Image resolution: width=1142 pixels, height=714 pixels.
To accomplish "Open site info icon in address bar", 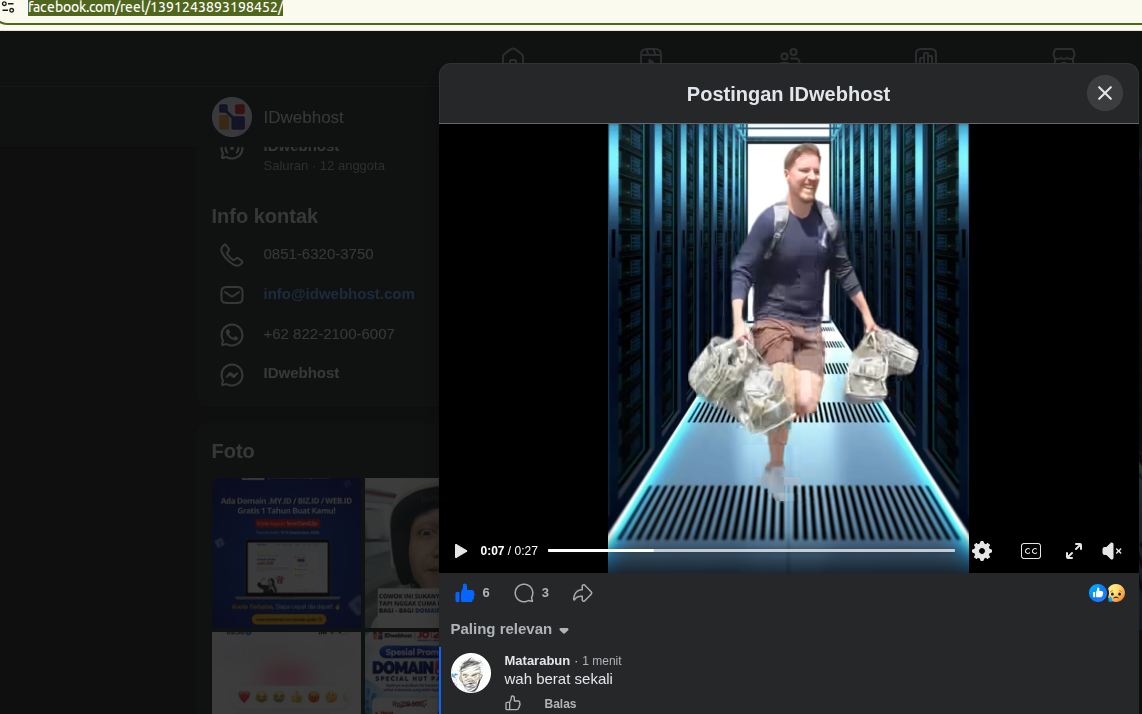I will click(x=8, y=8).
